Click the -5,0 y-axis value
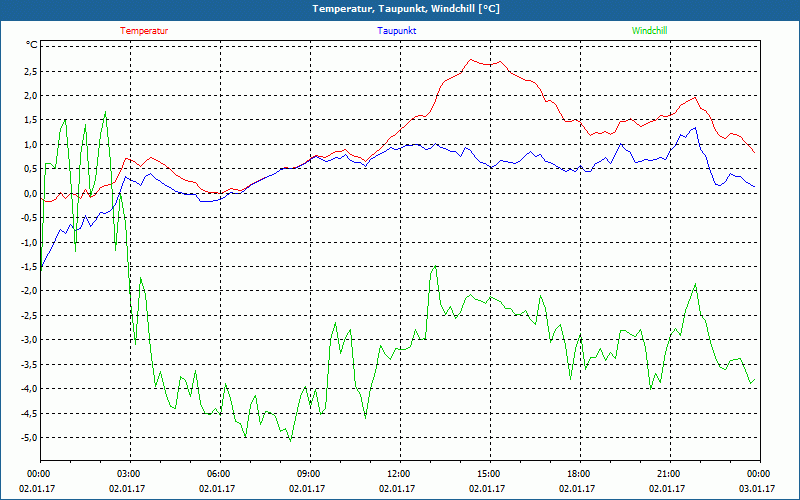 [29, 438]
